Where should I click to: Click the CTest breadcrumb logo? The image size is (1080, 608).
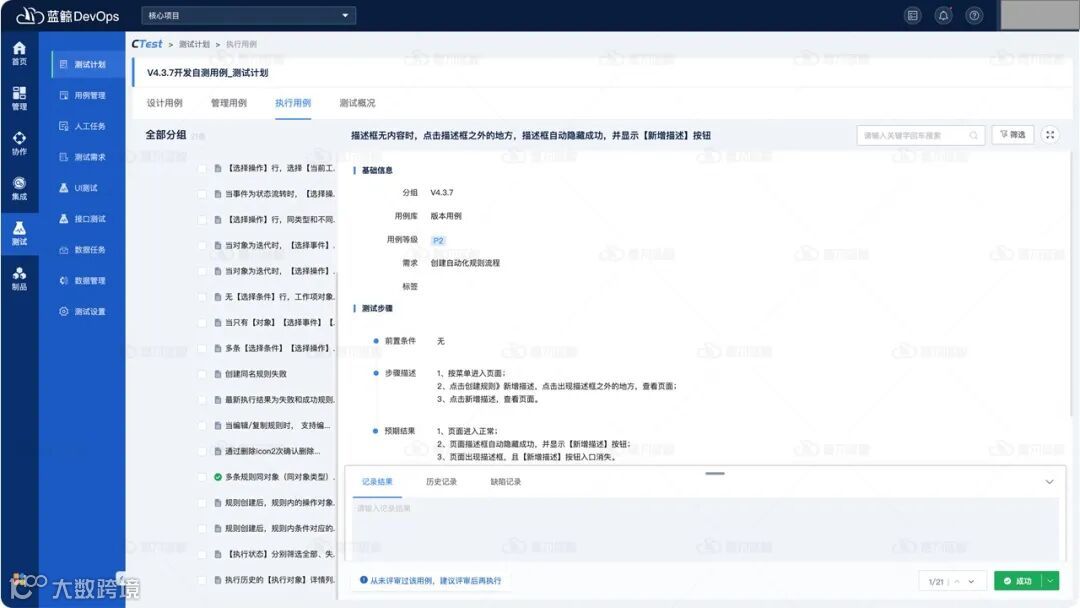coord(147,43)
